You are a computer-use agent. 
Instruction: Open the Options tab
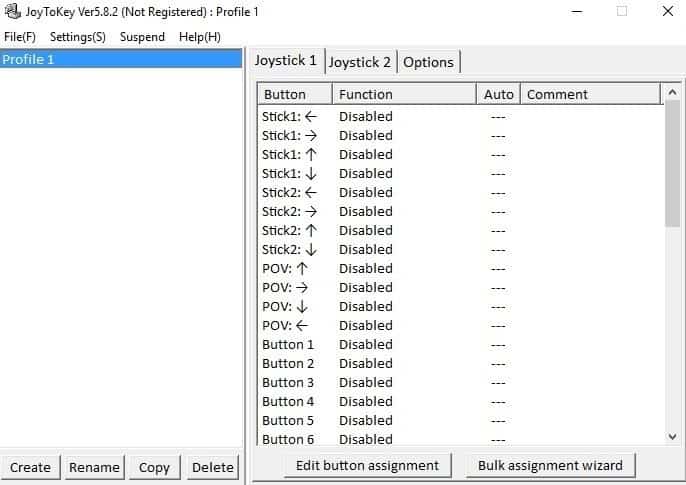pyautogui.click(x=428, y=62)
